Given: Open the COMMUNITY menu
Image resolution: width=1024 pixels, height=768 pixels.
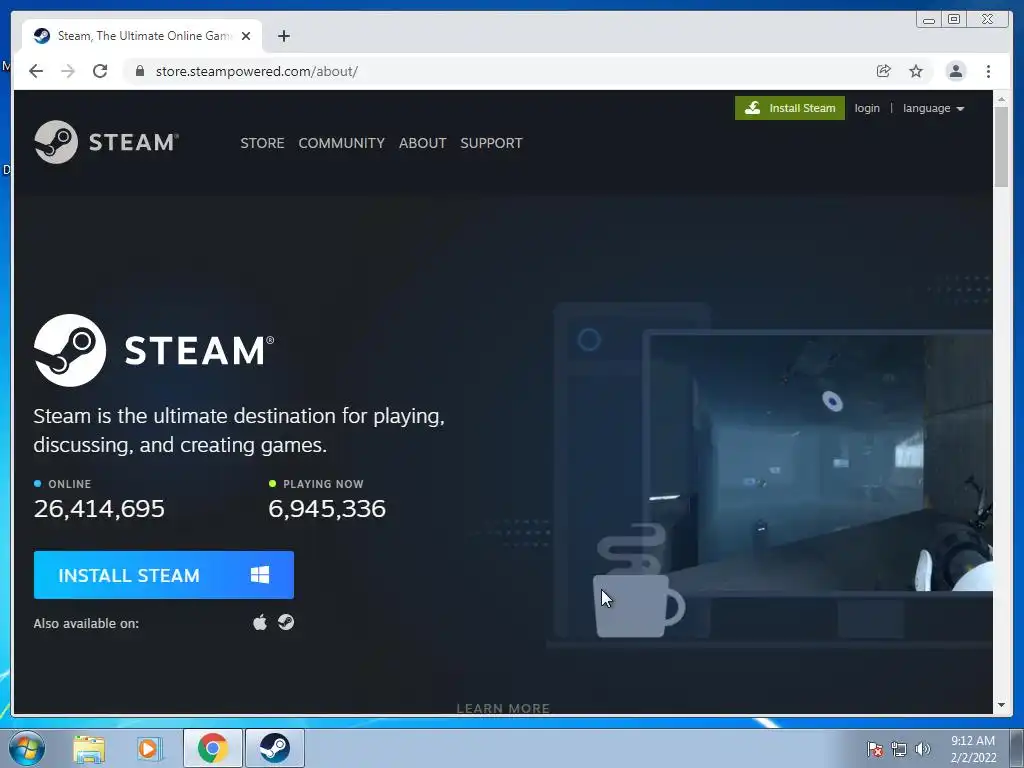Looking at the screenshot, I should click(342, 143).
